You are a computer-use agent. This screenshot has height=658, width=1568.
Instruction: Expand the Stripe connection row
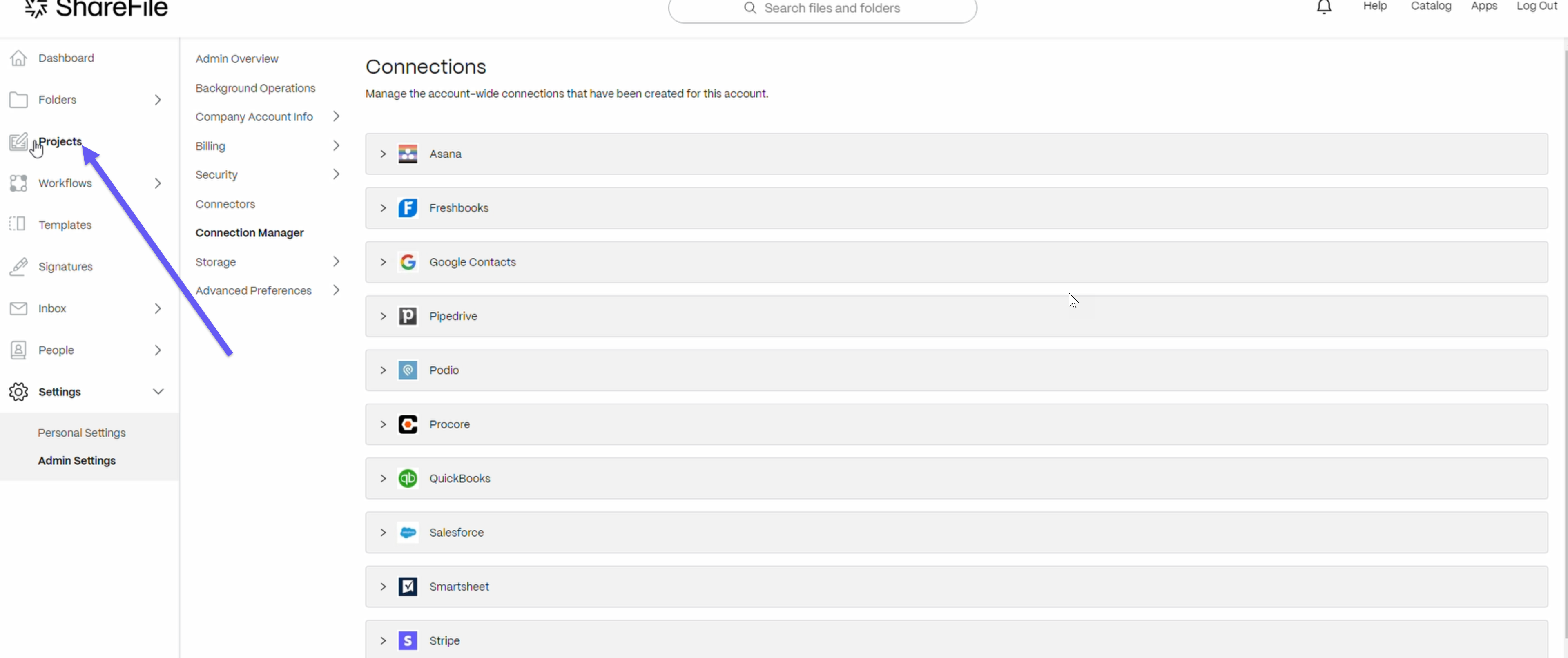click(x=383, y=641)
